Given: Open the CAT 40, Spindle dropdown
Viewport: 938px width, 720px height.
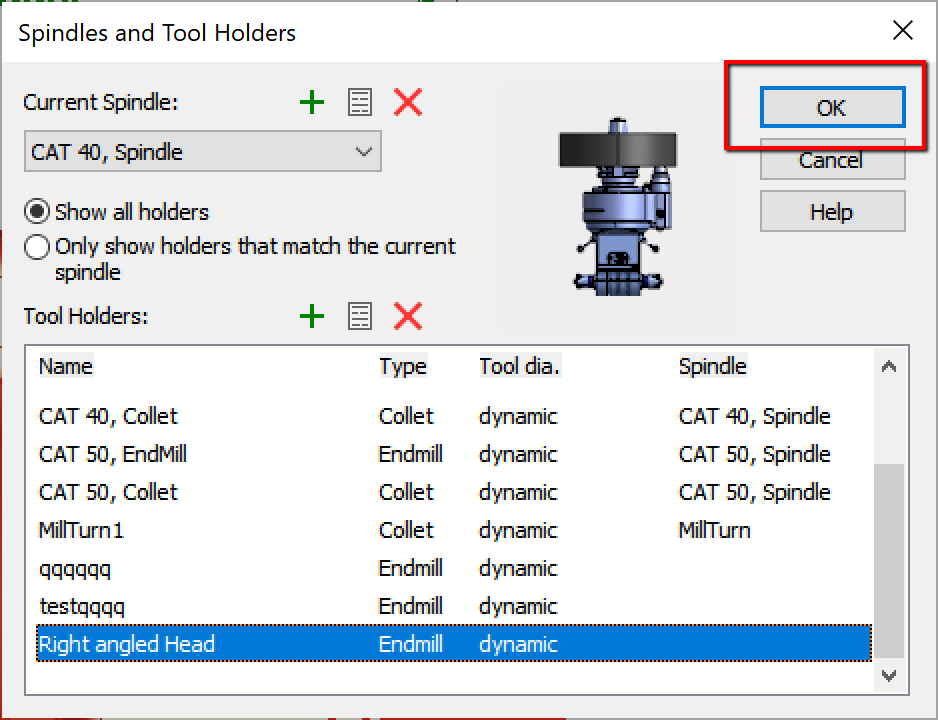Looking at the screenshot, I should click(203, 152).
